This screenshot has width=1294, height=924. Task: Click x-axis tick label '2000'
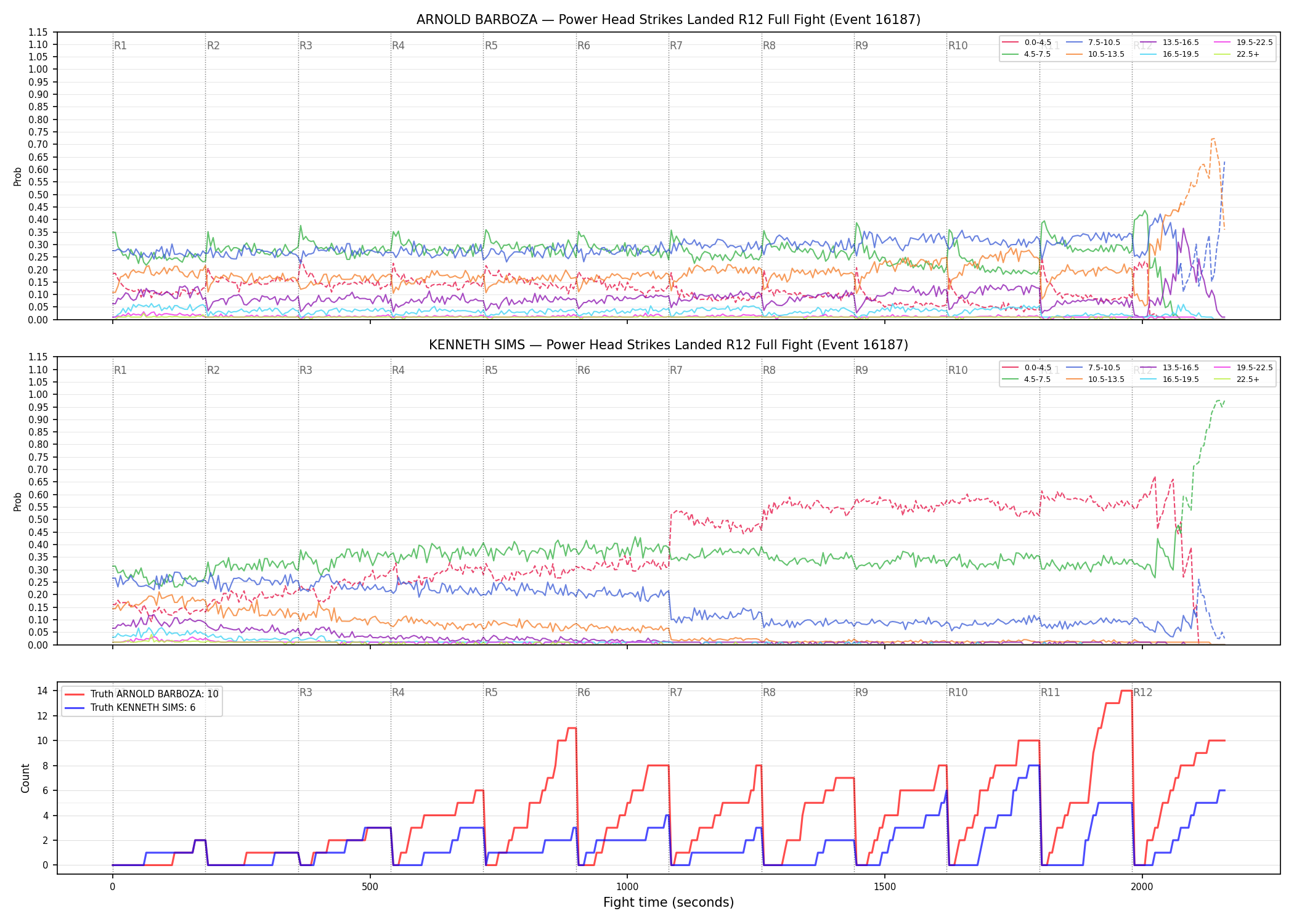pyautogui.click(x=1142, y=887)
